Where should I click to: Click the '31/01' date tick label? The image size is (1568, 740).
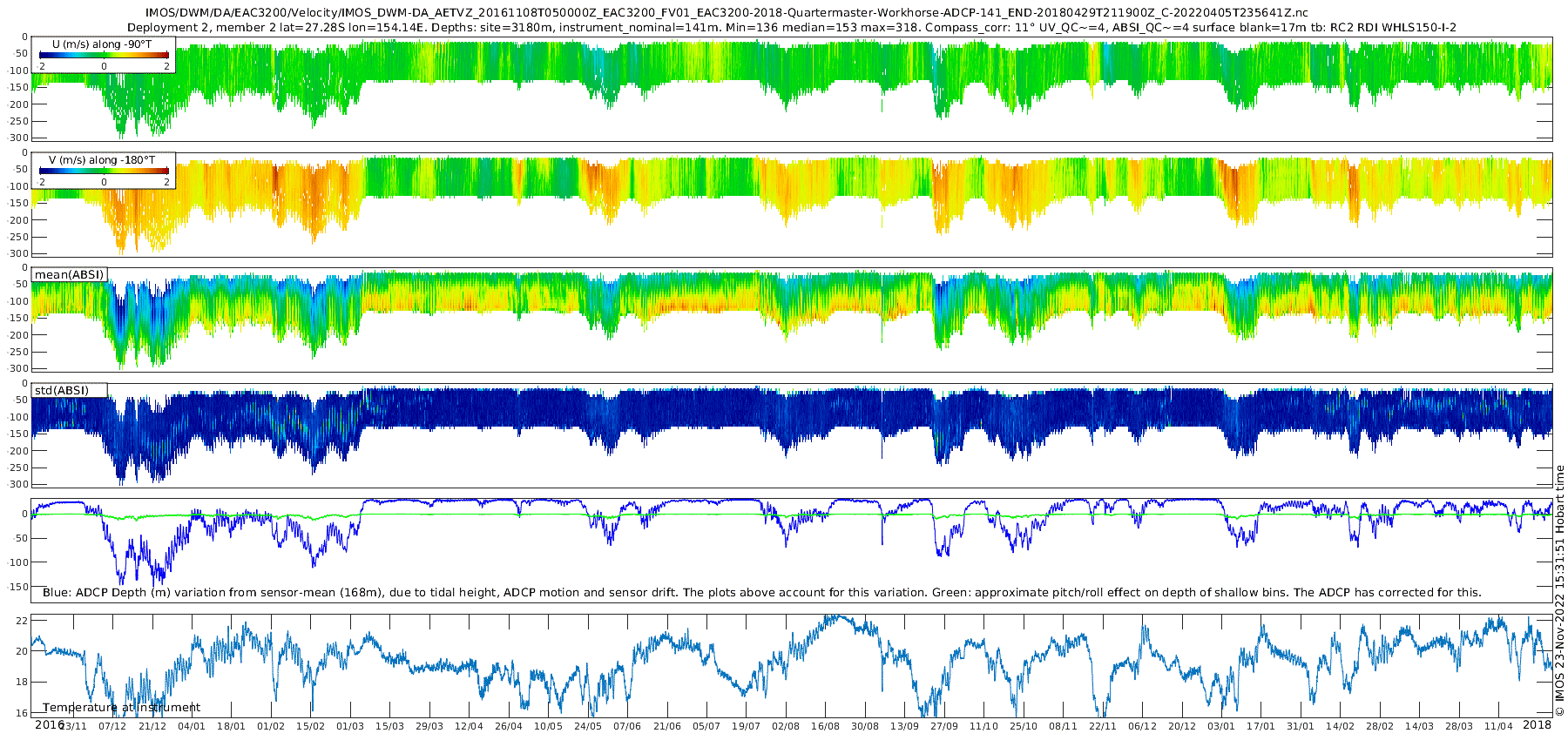click(x=1301, y=726)
